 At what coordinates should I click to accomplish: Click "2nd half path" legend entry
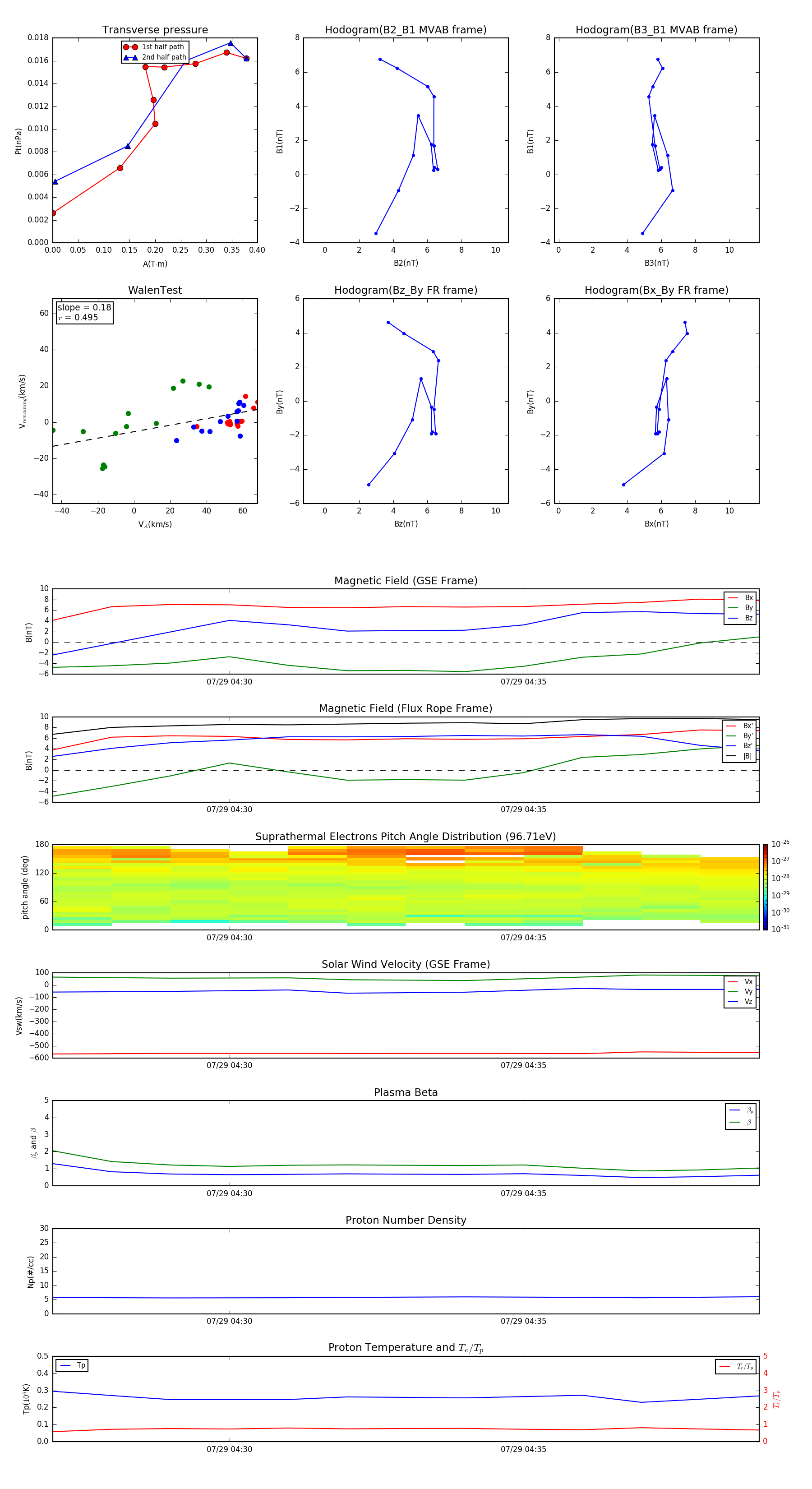pos(154,57)
